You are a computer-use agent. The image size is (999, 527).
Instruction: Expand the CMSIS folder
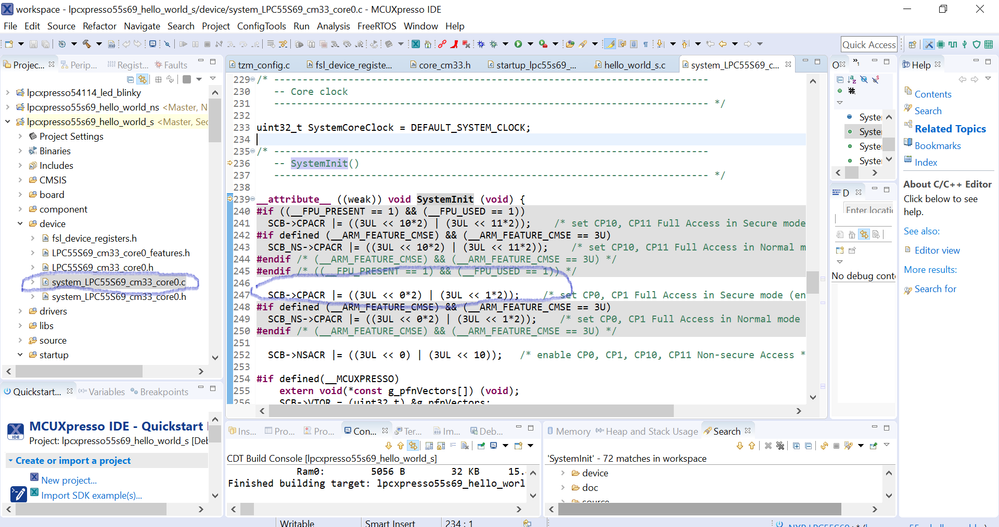(x=20, y=180)
